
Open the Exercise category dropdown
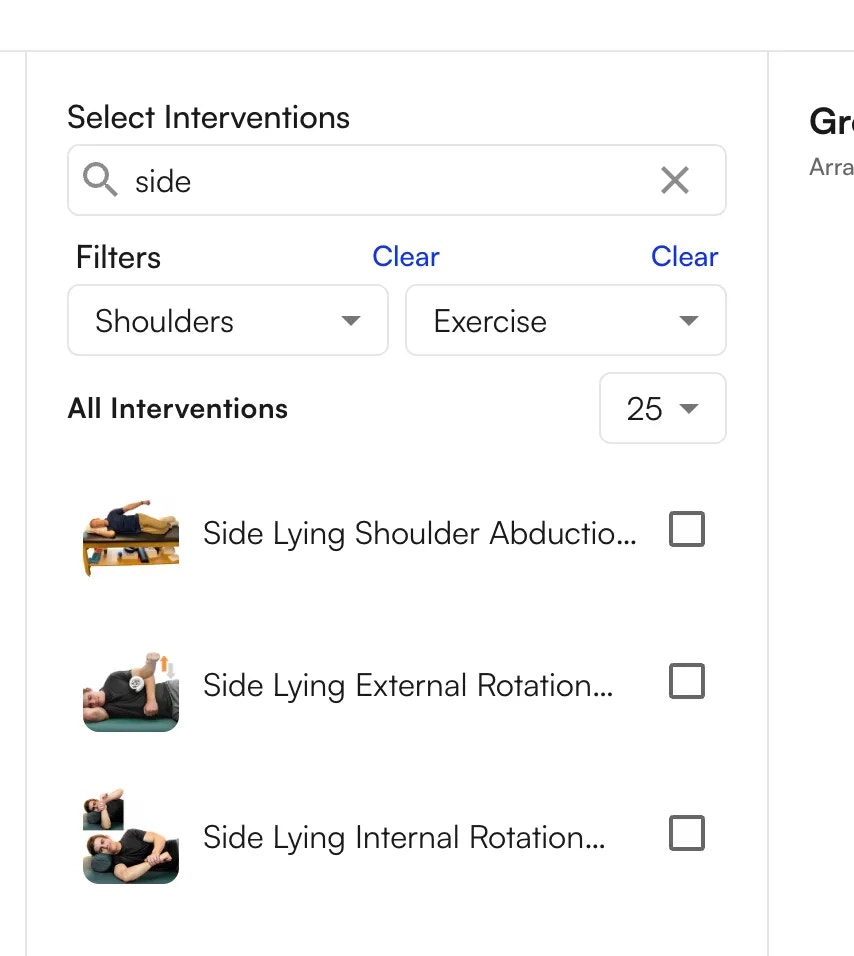565,321
